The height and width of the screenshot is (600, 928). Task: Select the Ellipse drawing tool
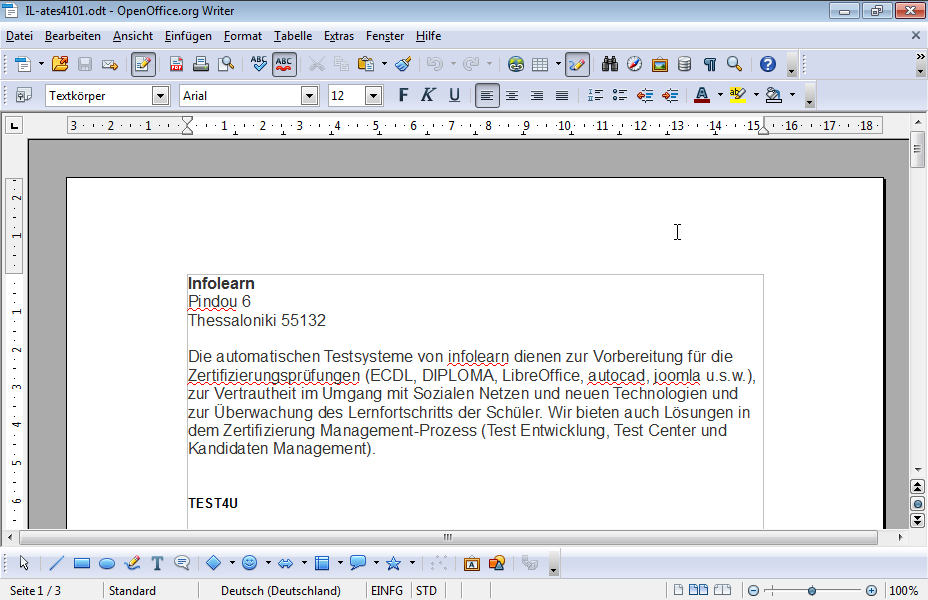click(107, 563)
